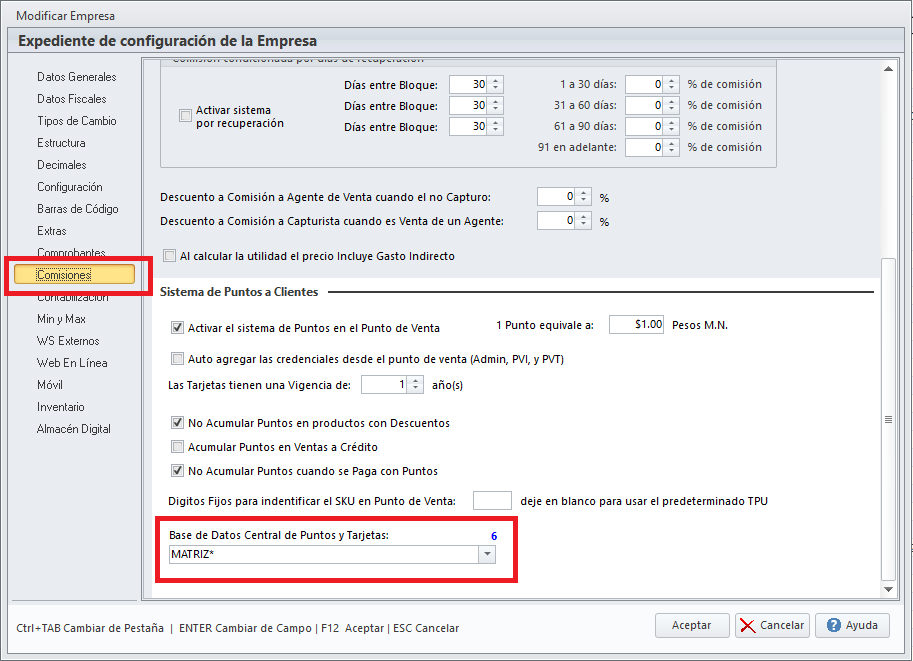The image size is (913, 661).
Task: Click the Digitos Fijos SKU input field
Action: [491, 500]
